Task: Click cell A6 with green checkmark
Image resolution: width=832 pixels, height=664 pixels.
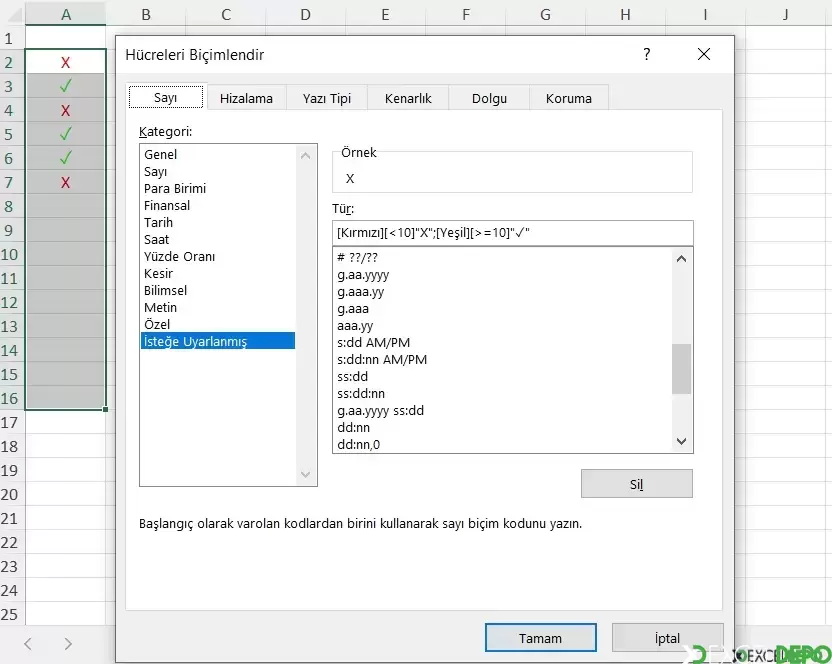Action: tap(65, 158)
